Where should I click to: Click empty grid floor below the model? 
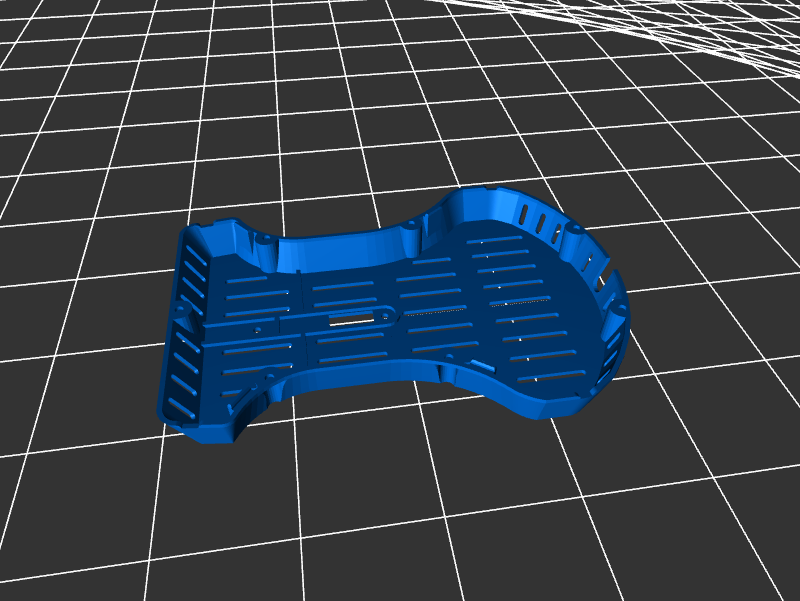click(x=400, y=500)
